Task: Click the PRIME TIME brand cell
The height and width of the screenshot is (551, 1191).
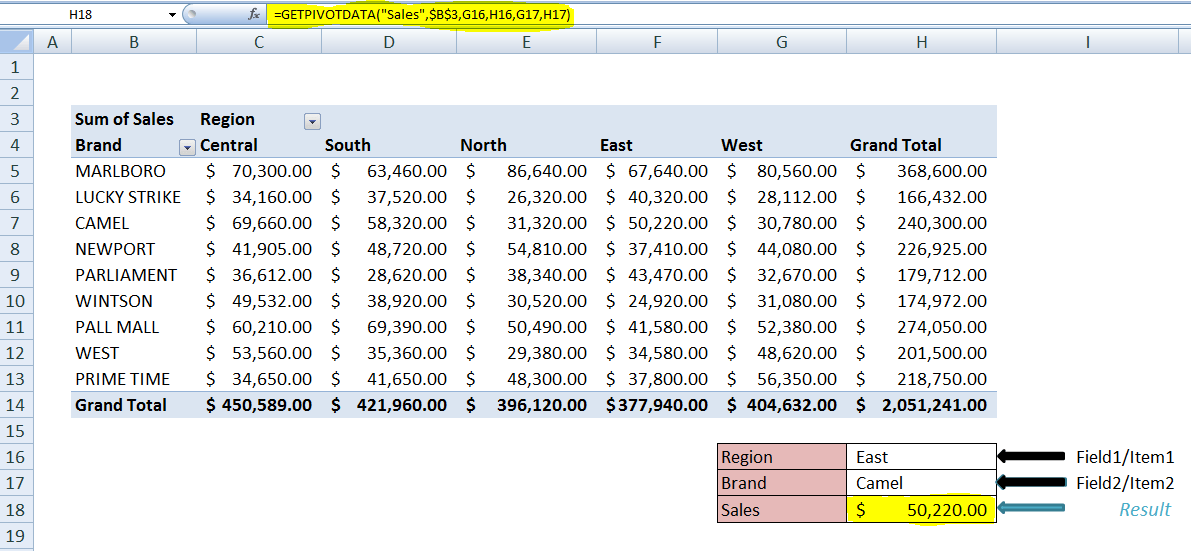Action: (134, 379)
